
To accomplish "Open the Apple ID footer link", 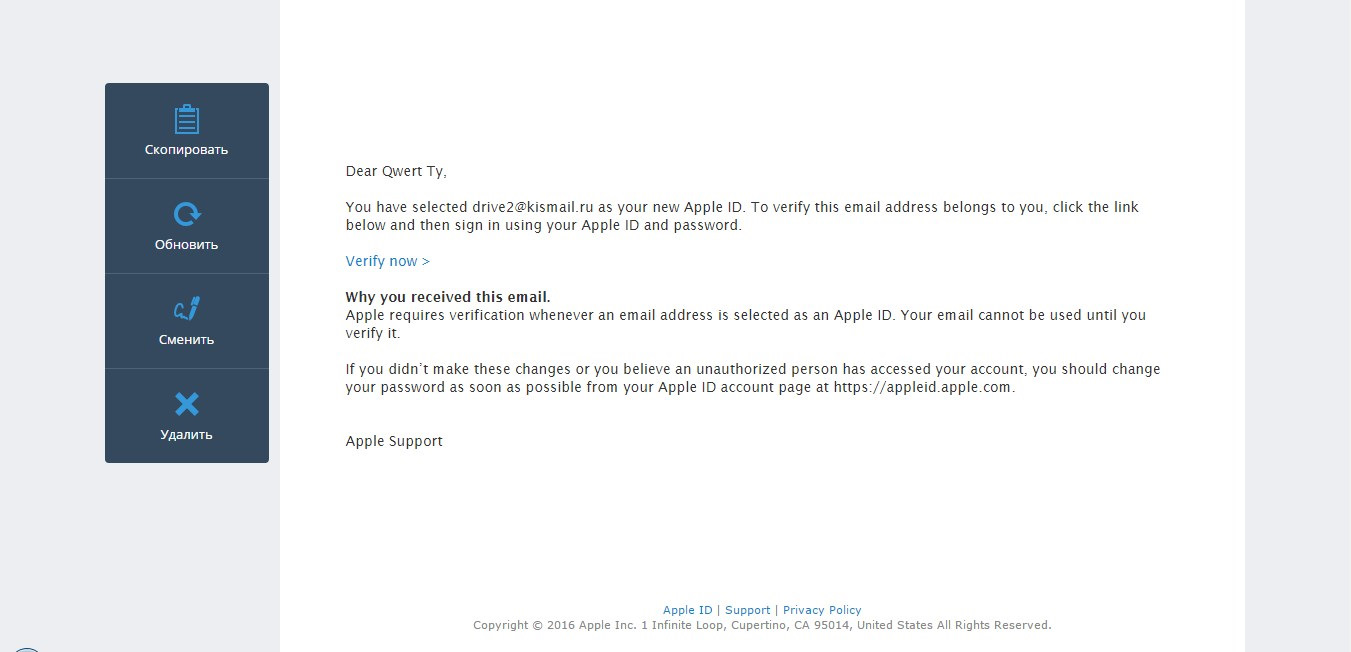I will (688, 610).
